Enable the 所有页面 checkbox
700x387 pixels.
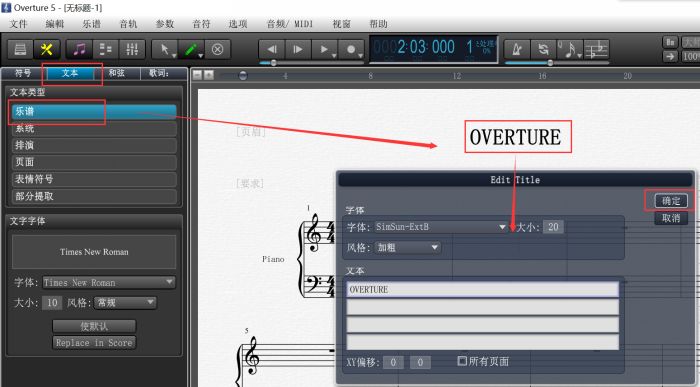click(462, 361)
